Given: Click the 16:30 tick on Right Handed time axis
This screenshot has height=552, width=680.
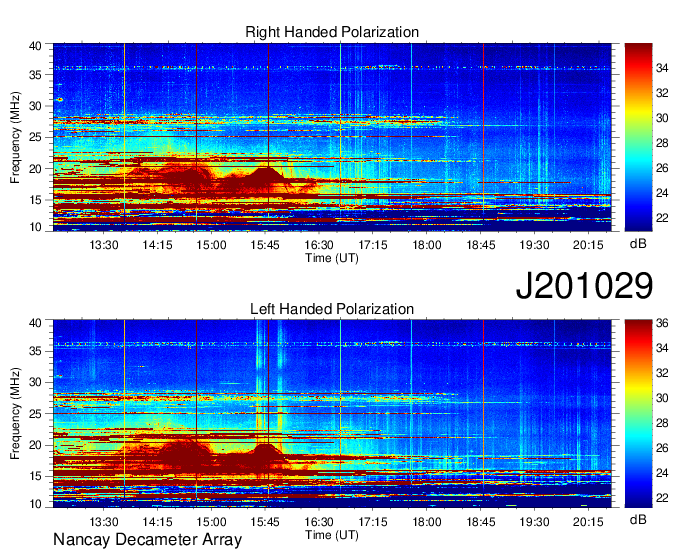Looking at the screenshot, I should [x=319, y=245].
